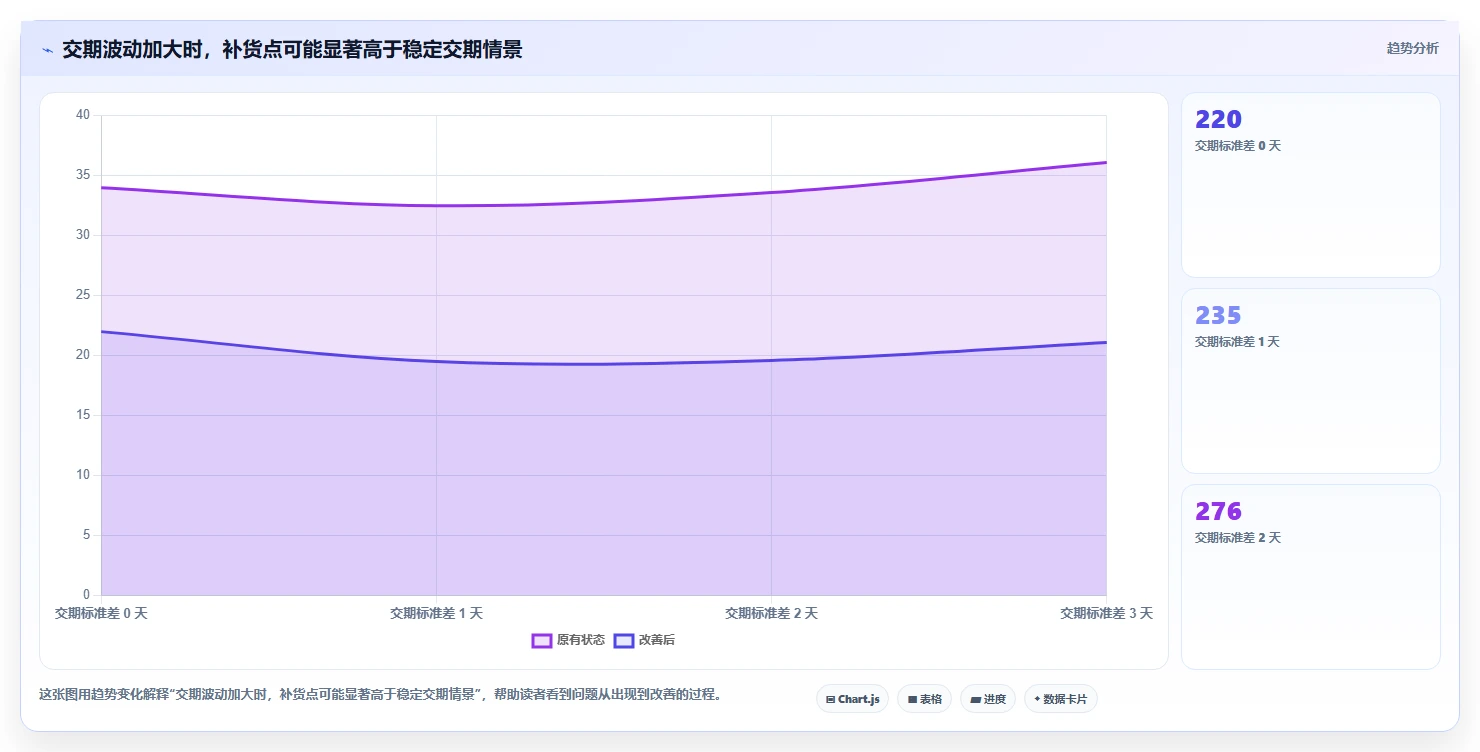Click the 数据卡片 tag
Image resolution: width=1480 pixels, height=752 pixels.
click(1060, 699)
